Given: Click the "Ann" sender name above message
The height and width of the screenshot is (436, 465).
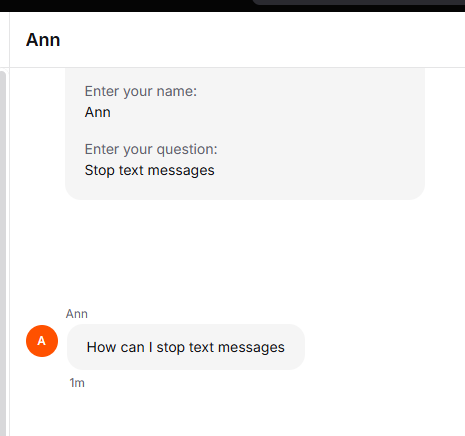Looking at the screenshot, I should coord(77,314).
